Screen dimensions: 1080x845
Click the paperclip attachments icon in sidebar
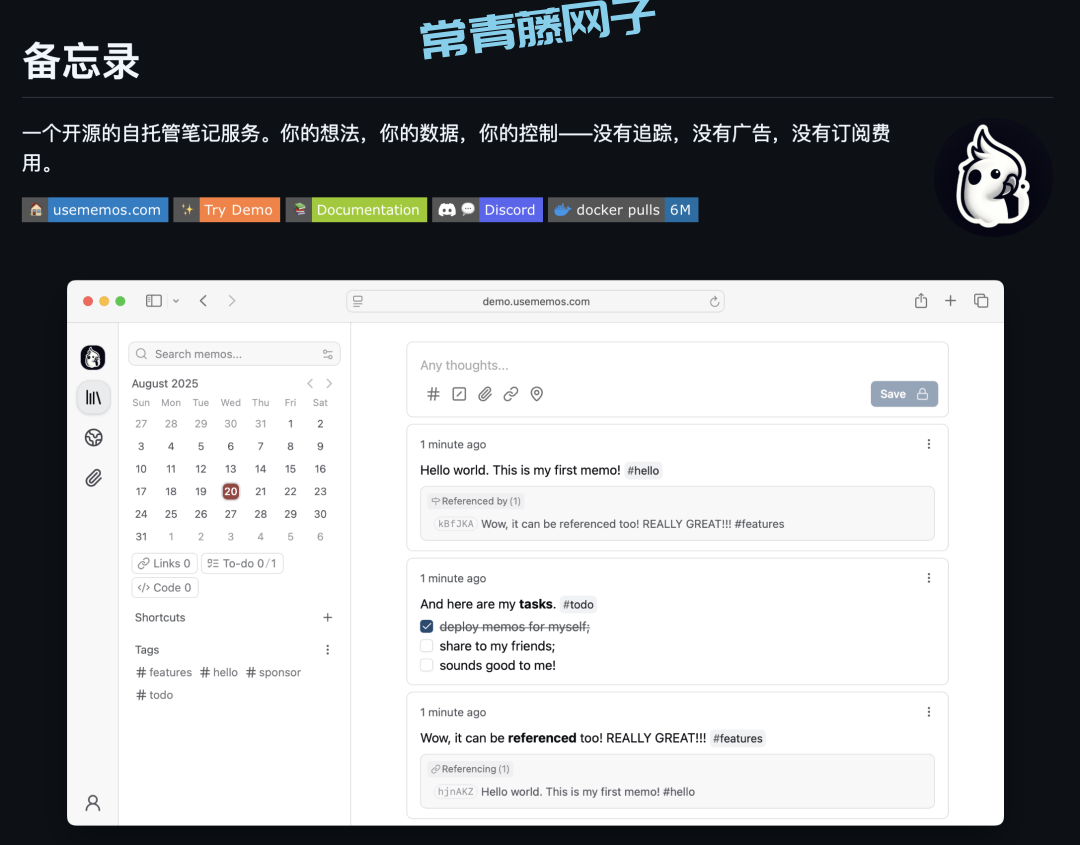point(93,478)
